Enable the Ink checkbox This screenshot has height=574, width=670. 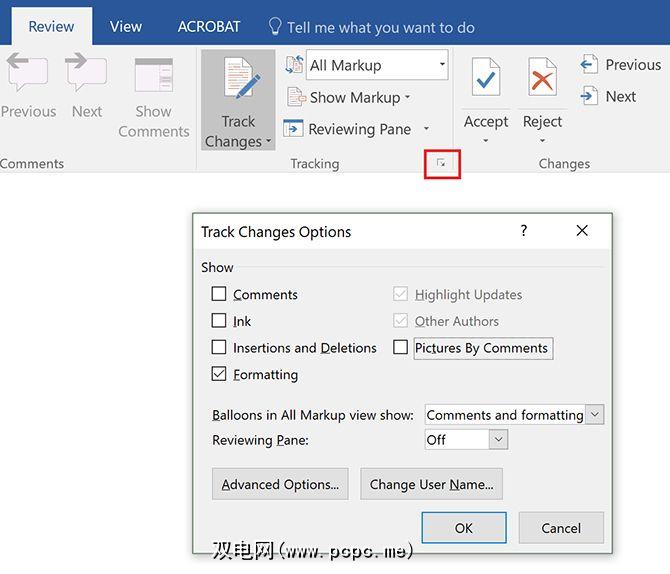(x=219, y=320)
